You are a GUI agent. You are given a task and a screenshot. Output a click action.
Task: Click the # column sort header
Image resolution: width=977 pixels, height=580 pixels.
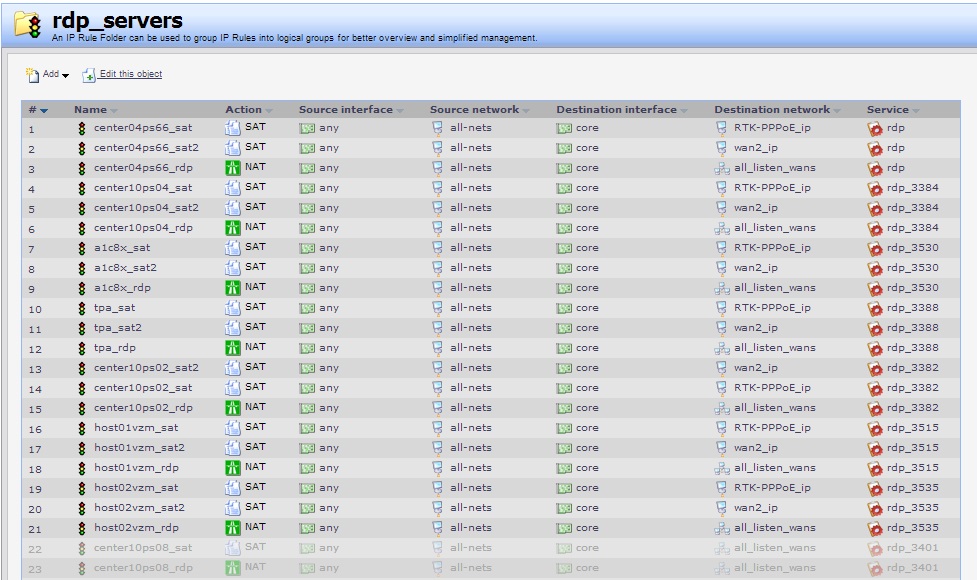click(x=32, y=109)
